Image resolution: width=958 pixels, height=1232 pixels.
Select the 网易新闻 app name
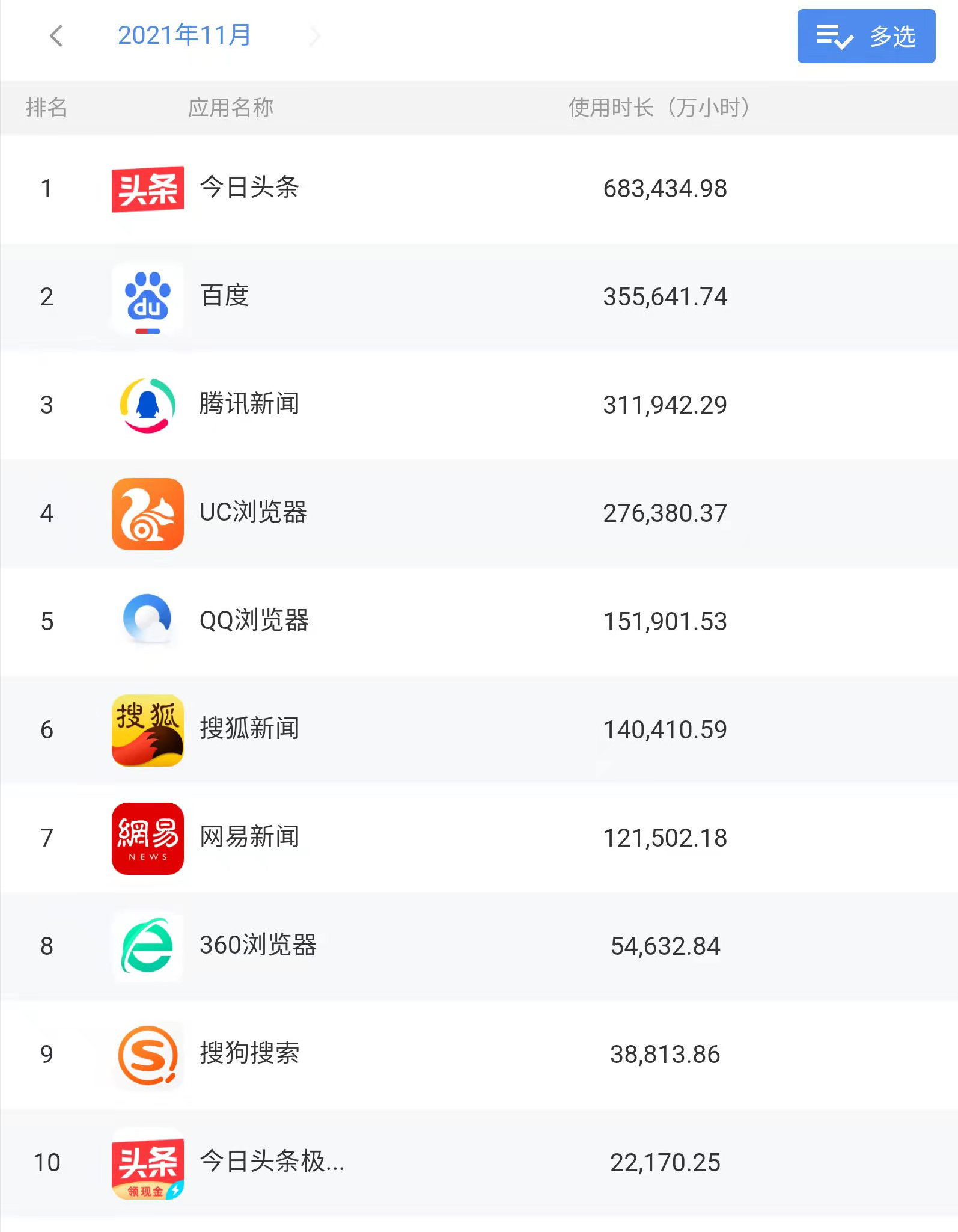[x=249, y=837]
